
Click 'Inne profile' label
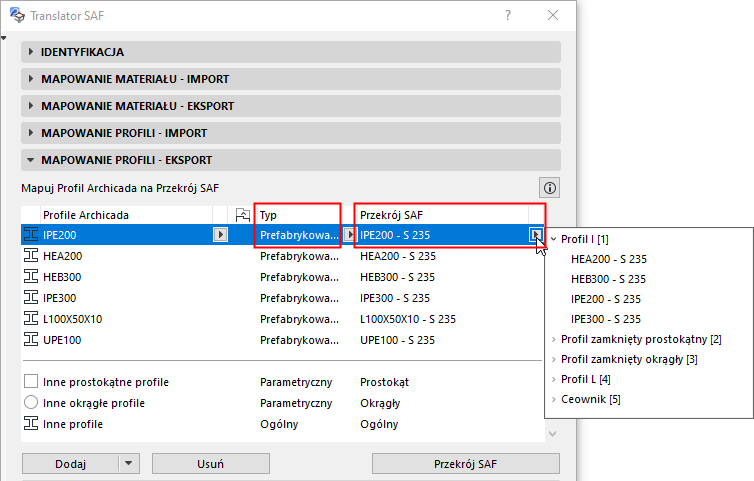73,424
